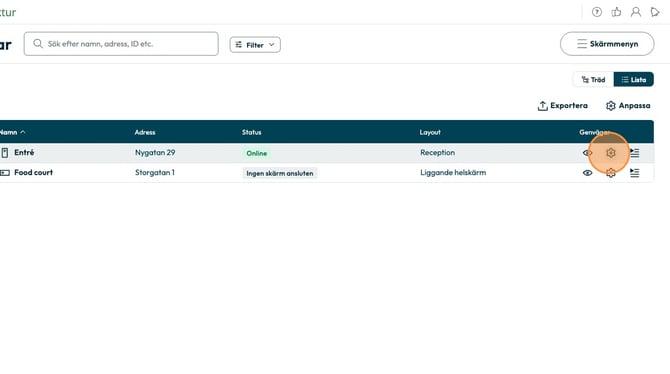670x374 pixels.
Task: Click the Layout column header
Action: point(430,133)
